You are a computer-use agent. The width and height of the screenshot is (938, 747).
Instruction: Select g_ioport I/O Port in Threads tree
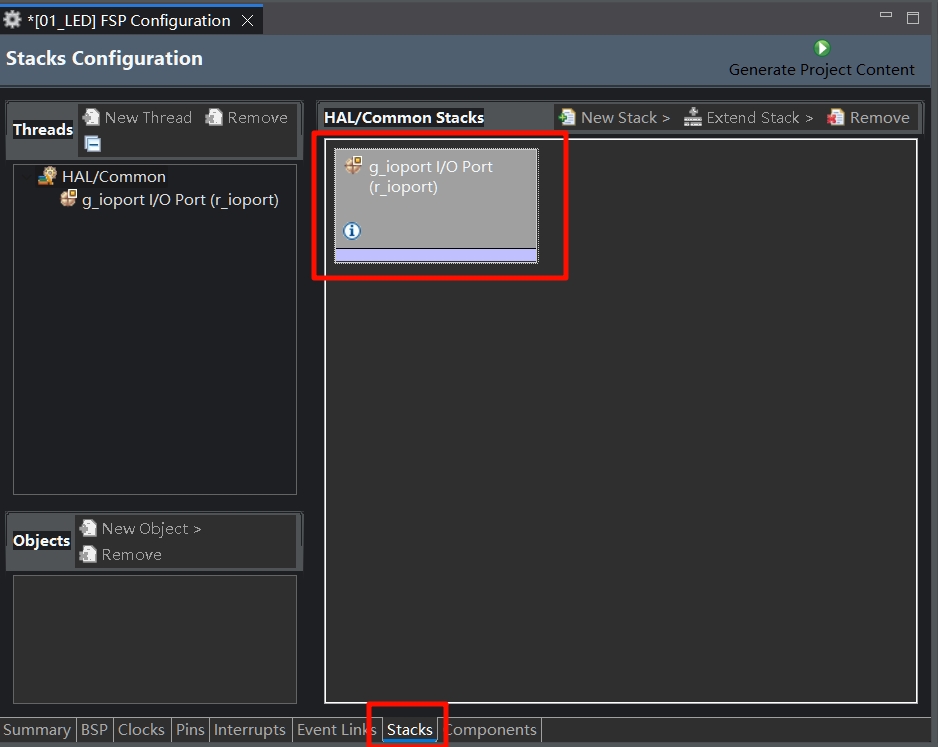pyautogui.click(x=180, y=200)
